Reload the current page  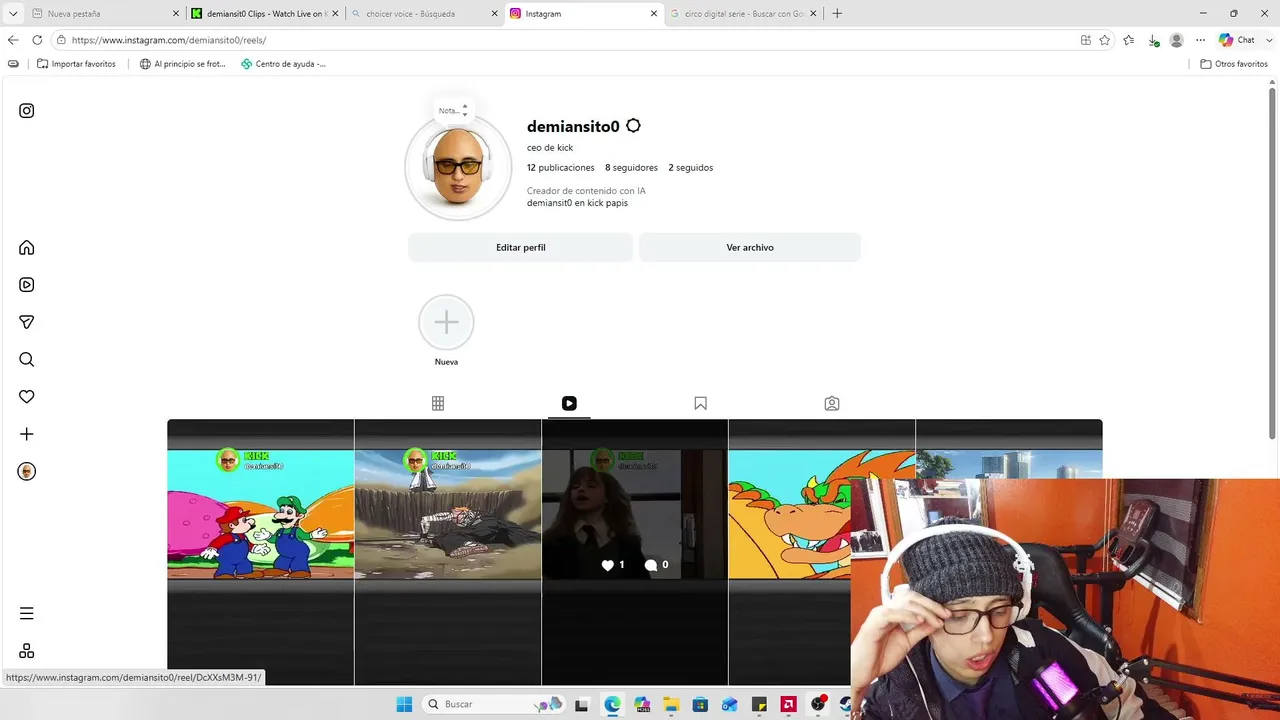[37, 40]
